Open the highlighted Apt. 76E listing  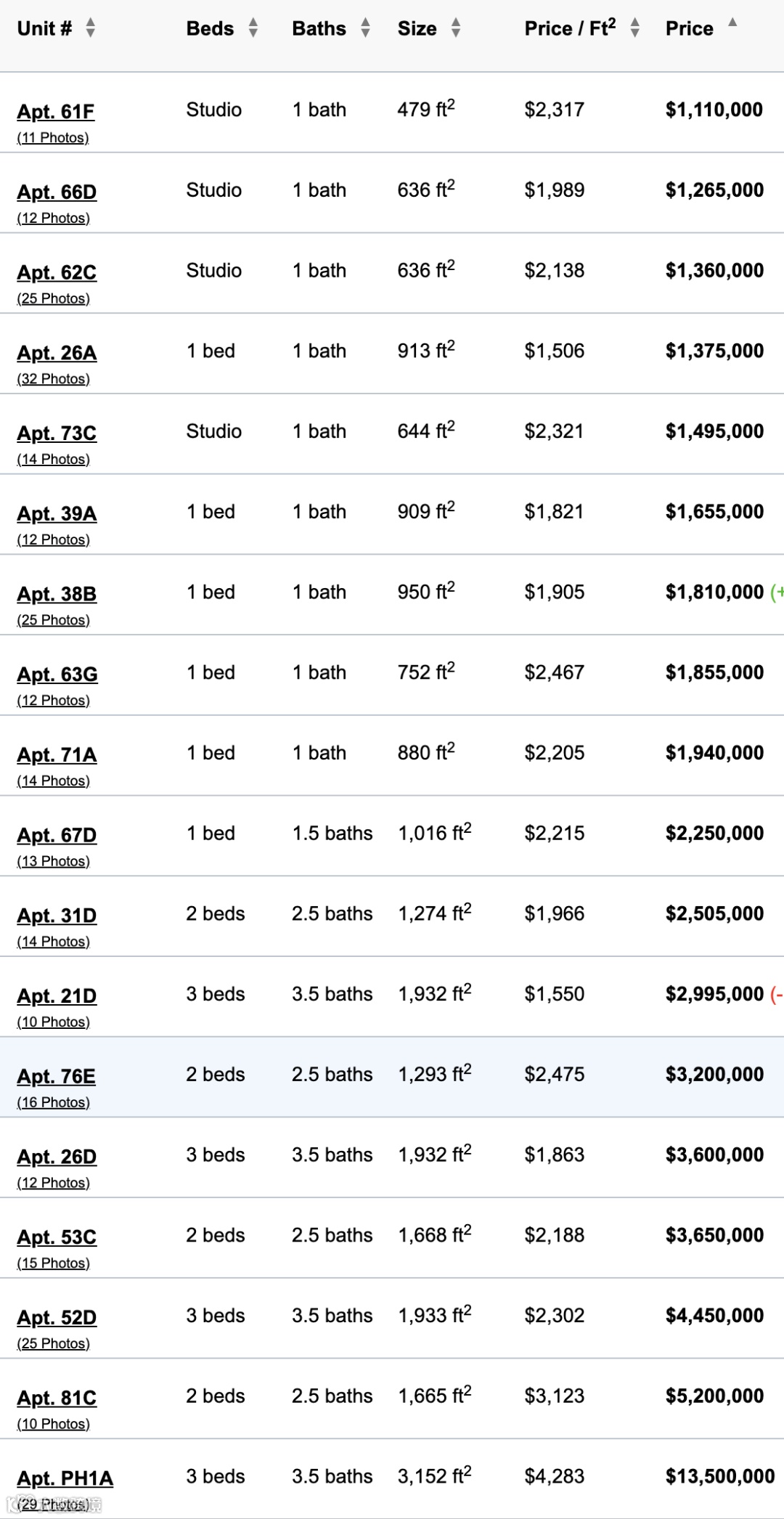(x=56, y=1076)
